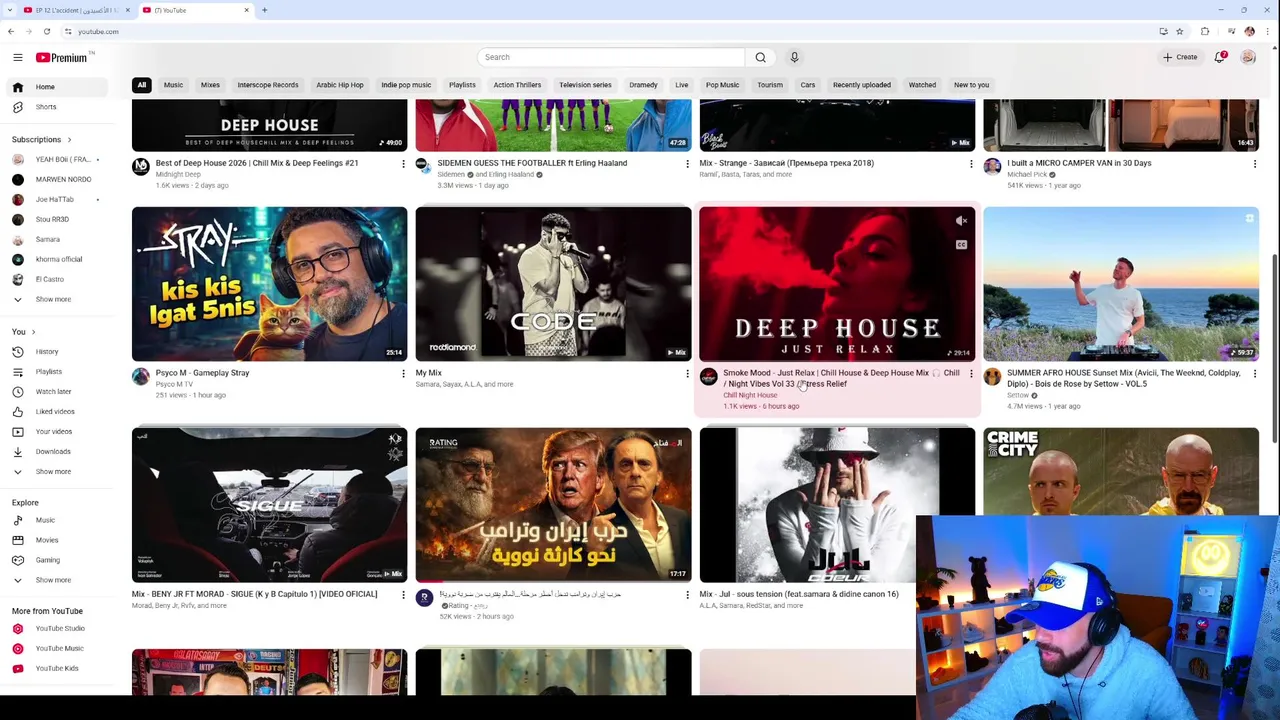This screenshot has height=720, width=1280.
Task: Expand the Subscriptions header chevron
Action: 69,140
